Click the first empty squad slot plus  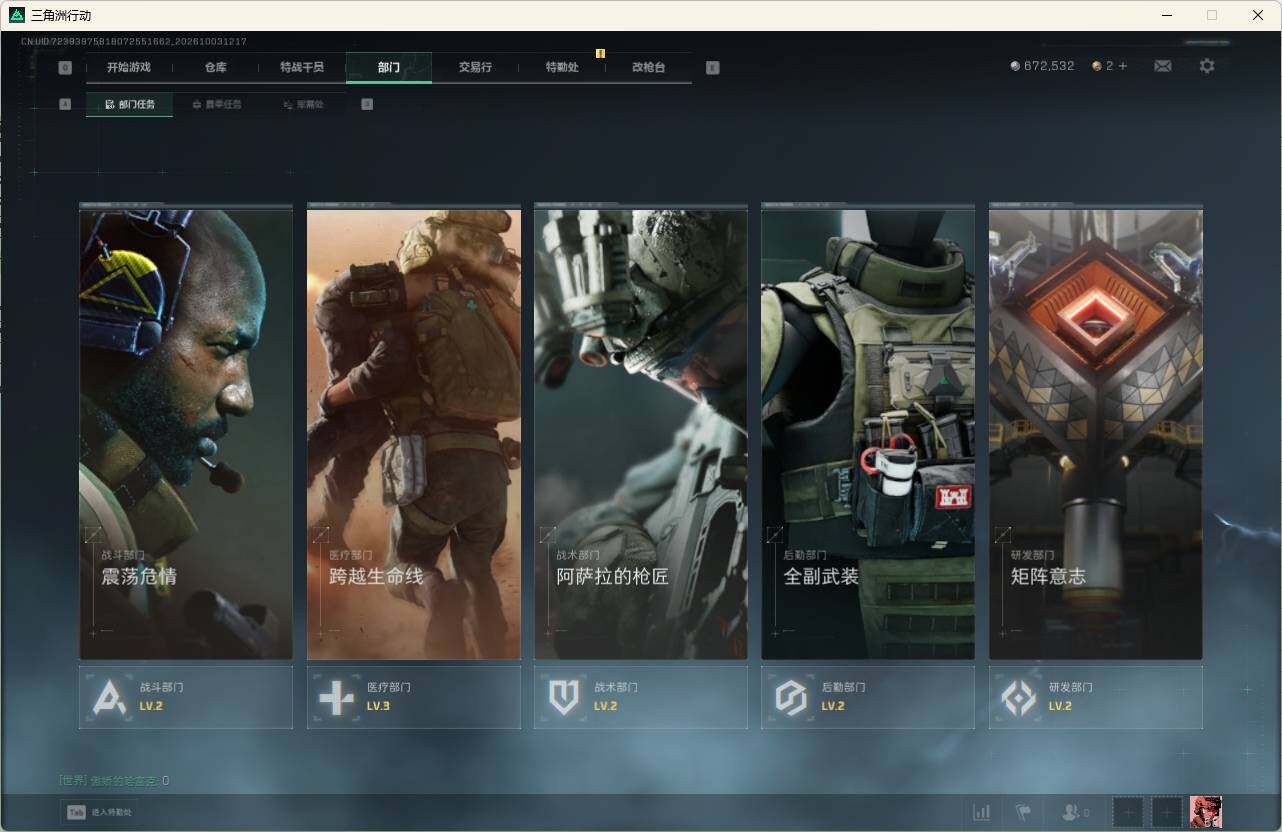point(1128,813)
